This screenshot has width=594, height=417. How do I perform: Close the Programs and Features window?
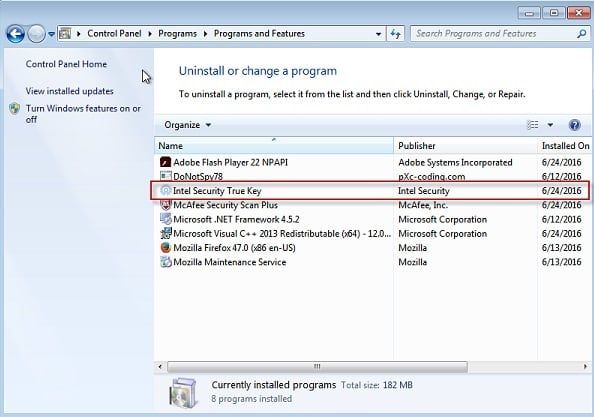point(579,13)
